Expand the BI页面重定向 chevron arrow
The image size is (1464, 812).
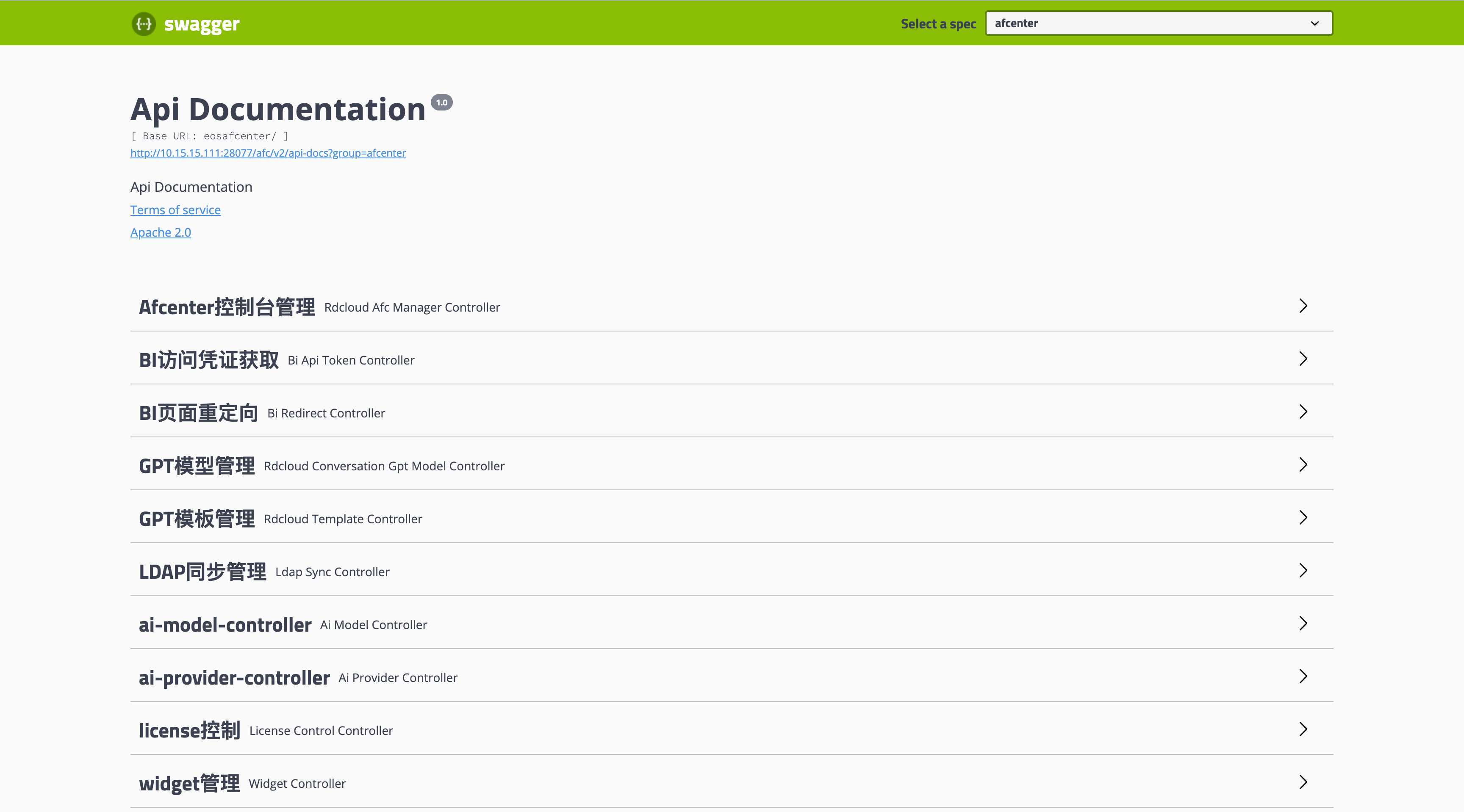[x=1303, y=412]
